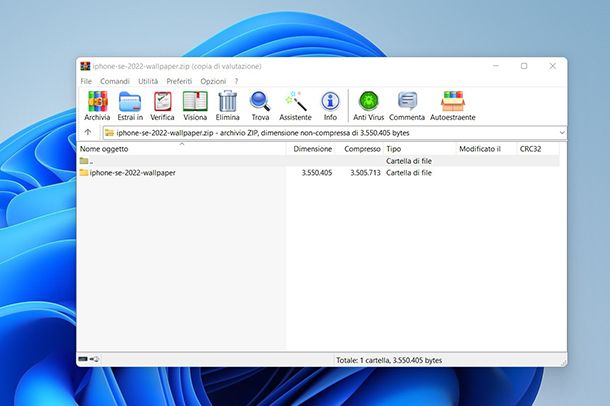The height and width of the screenshot is (406, 610).
Task: Sort by Tipo column
Action: [420, 149]
